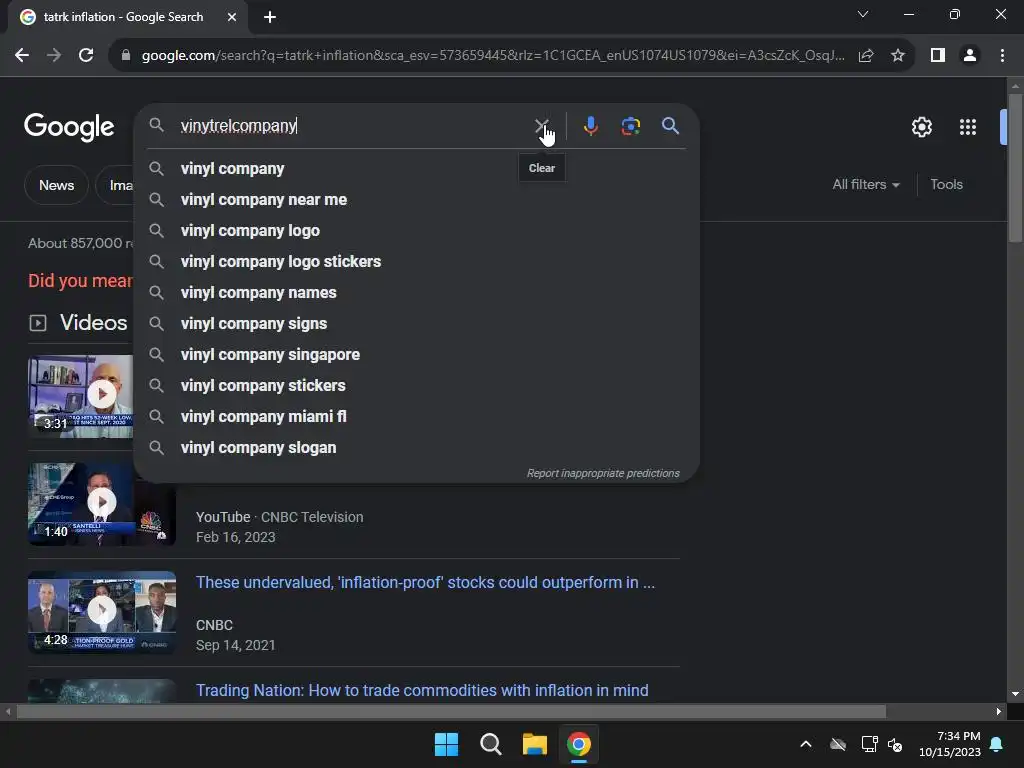Click the vertical page scrollbar

coord(1015,168)
